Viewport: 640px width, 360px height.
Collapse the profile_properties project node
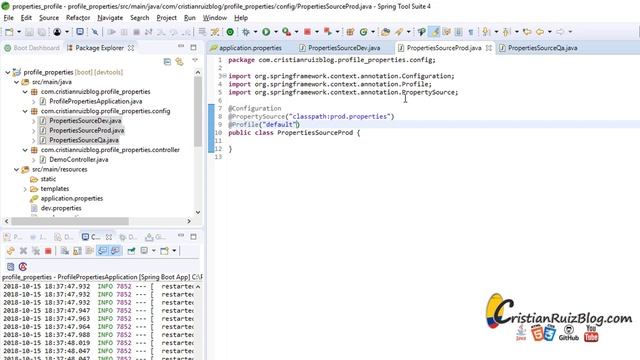click(x=8, y=72)
